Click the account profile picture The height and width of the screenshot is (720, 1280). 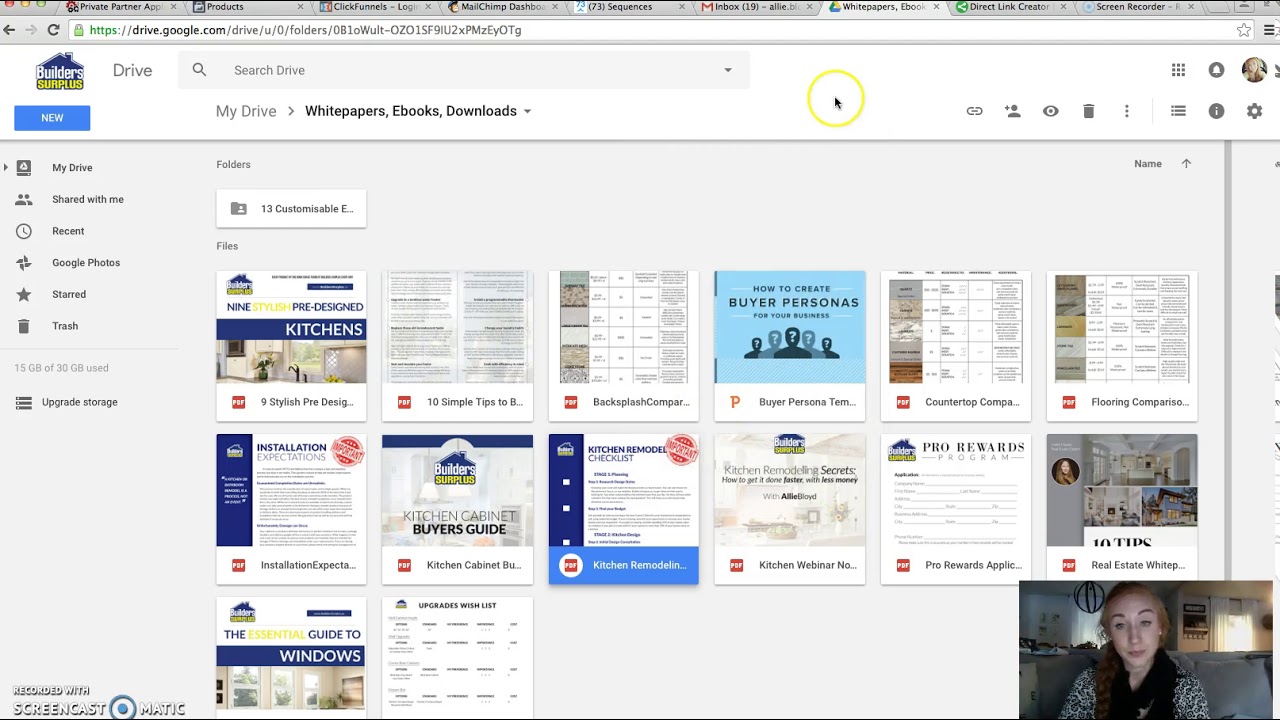(1254, 70)
